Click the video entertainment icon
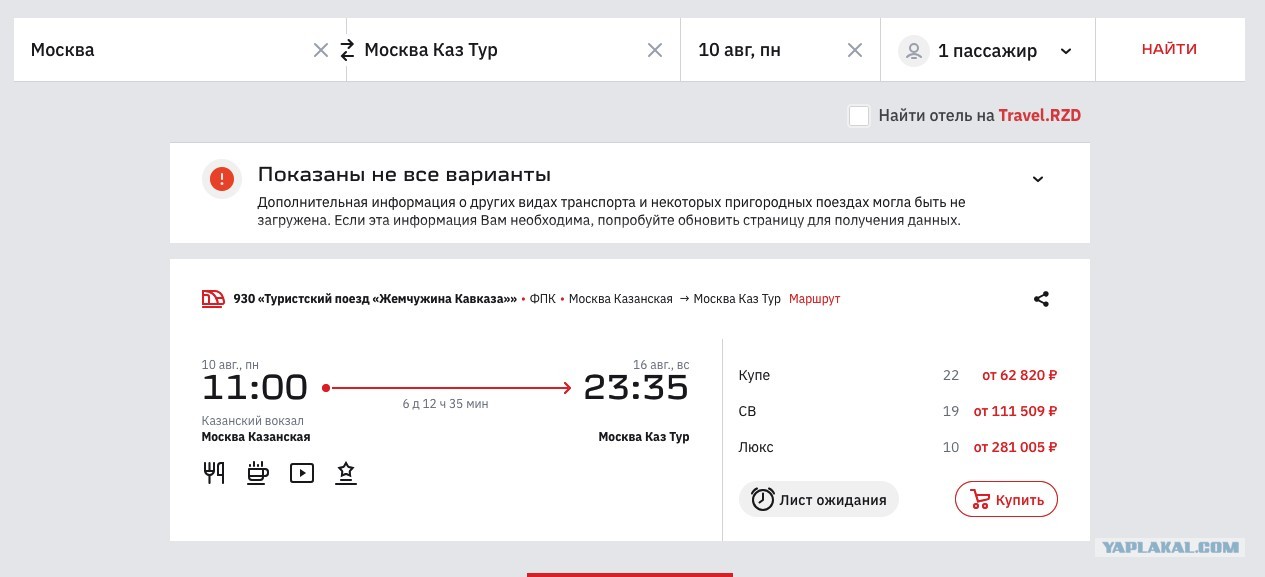The width and height of the screenshot is (1265, 577). tap(302, 473)
